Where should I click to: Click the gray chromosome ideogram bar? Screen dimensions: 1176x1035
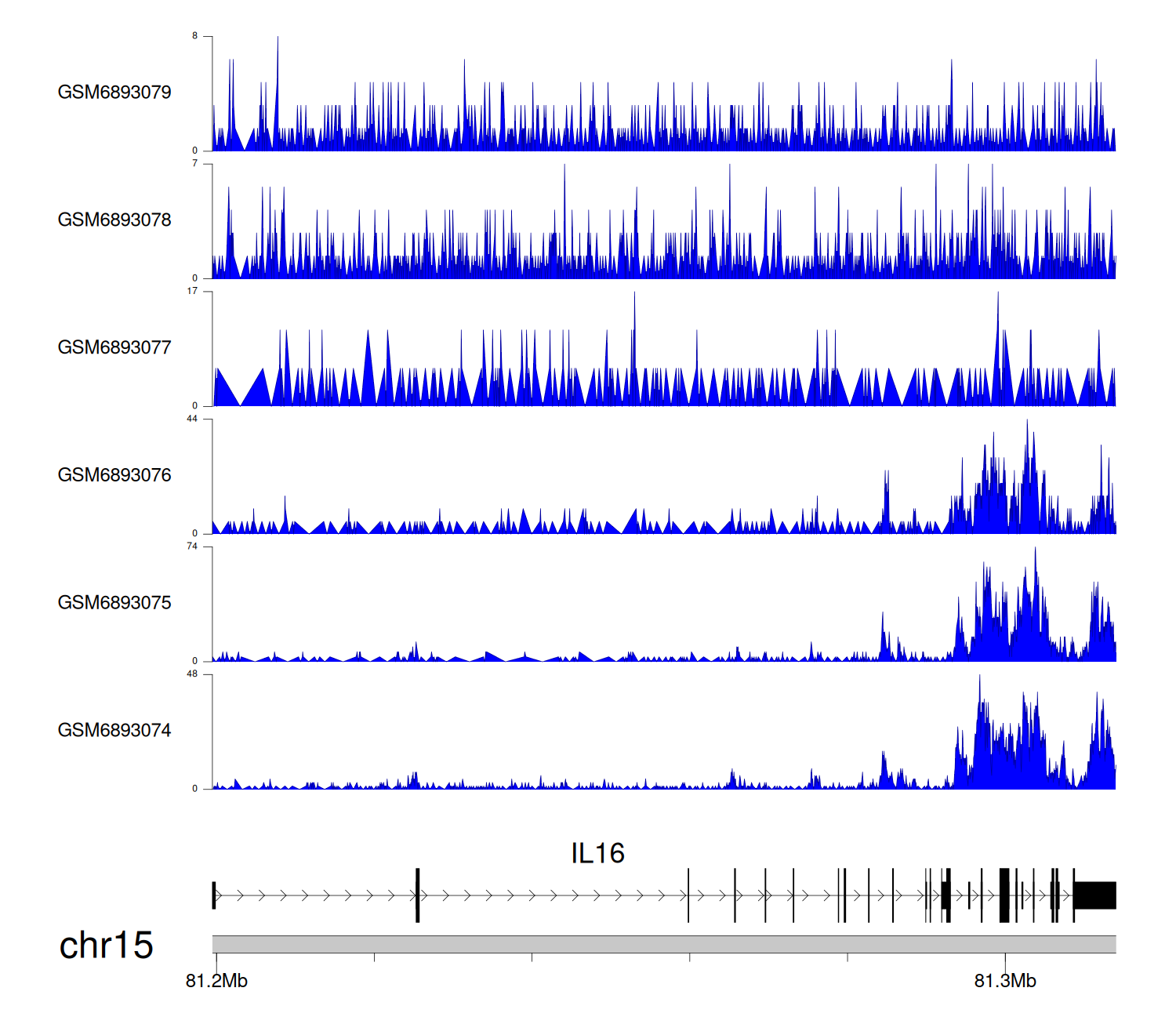tap(663, 944)
